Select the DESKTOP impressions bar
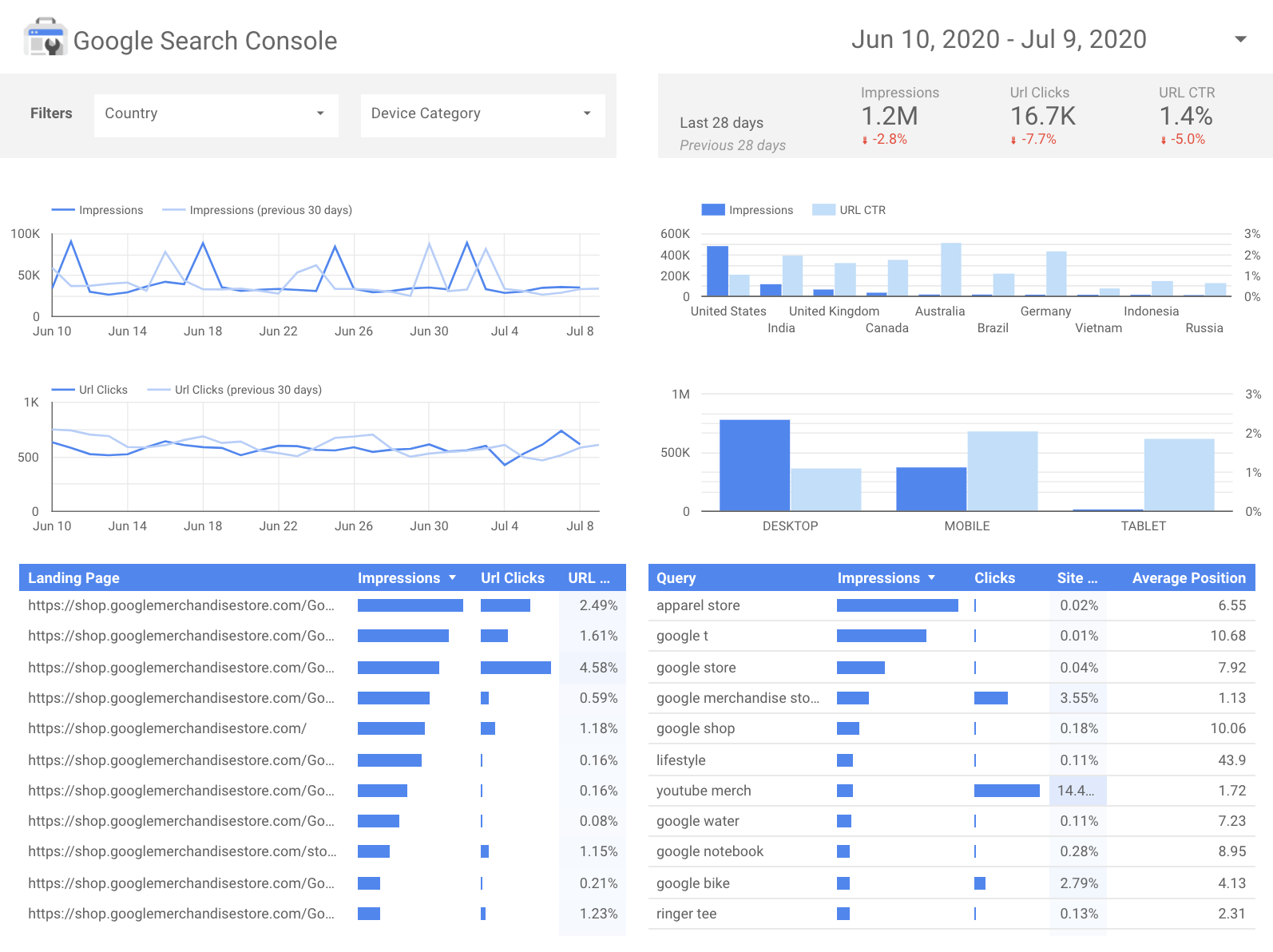Image resolution: width=1273 pixels, height=952 pixels. (x=755, y=465)
